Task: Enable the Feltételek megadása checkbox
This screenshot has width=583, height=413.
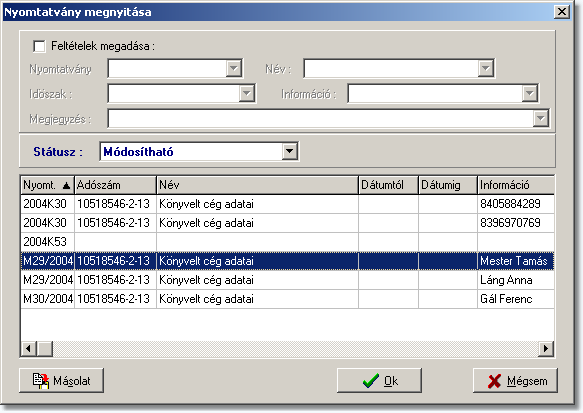Action: point(39,46)
